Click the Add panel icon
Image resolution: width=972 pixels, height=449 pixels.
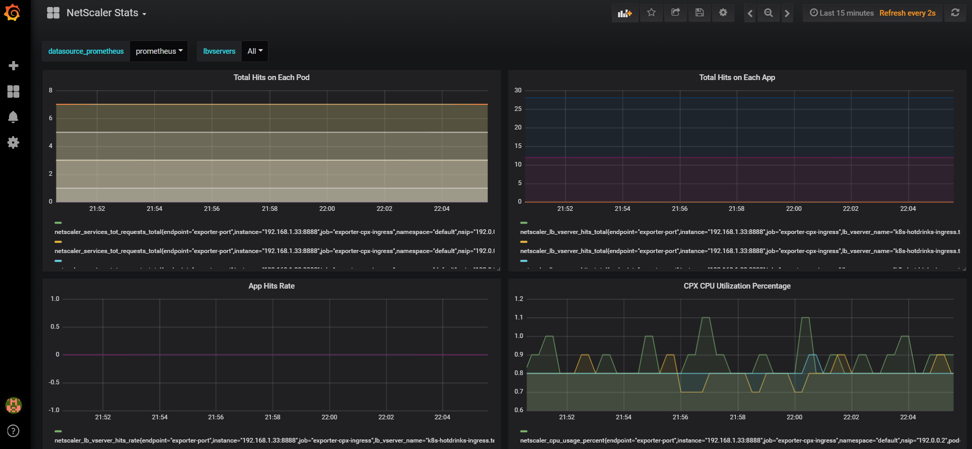(x=625, y=13)
